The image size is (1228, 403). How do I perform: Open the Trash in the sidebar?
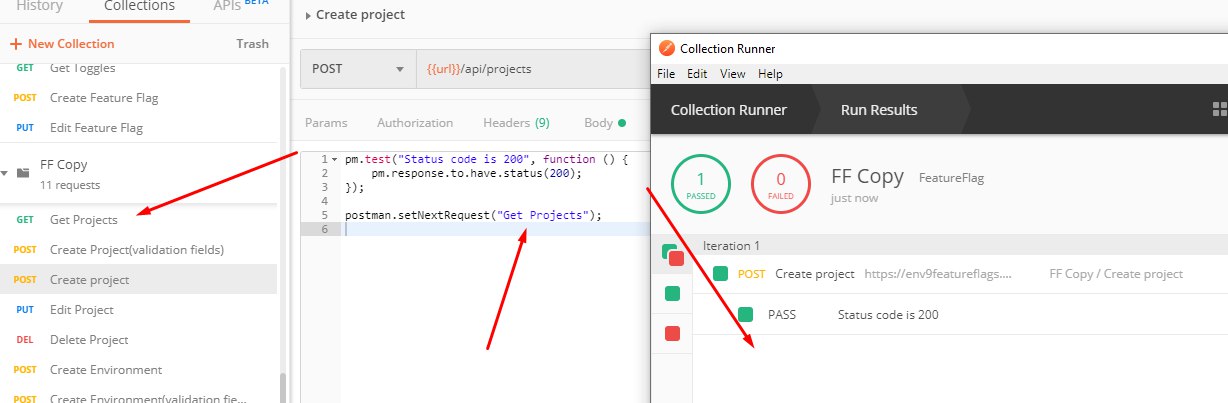pos(252,43)
